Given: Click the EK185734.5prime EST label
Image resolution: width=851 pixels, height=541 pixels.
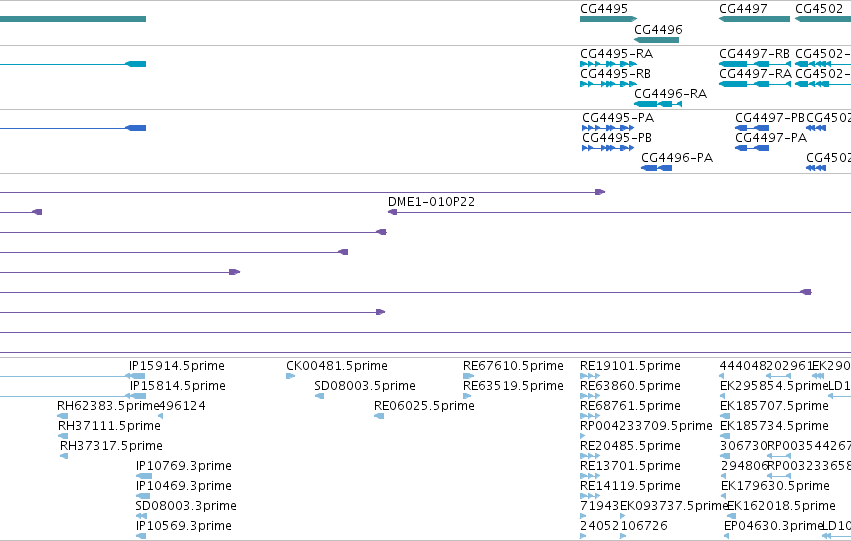Looking at the screenshot, I should click(x=774, y=426).
